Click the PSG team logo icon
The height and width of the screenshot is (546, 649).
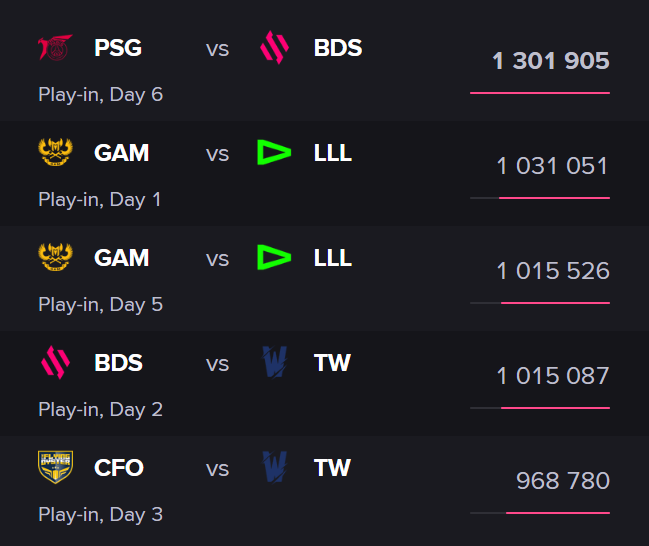click(55, 48)
